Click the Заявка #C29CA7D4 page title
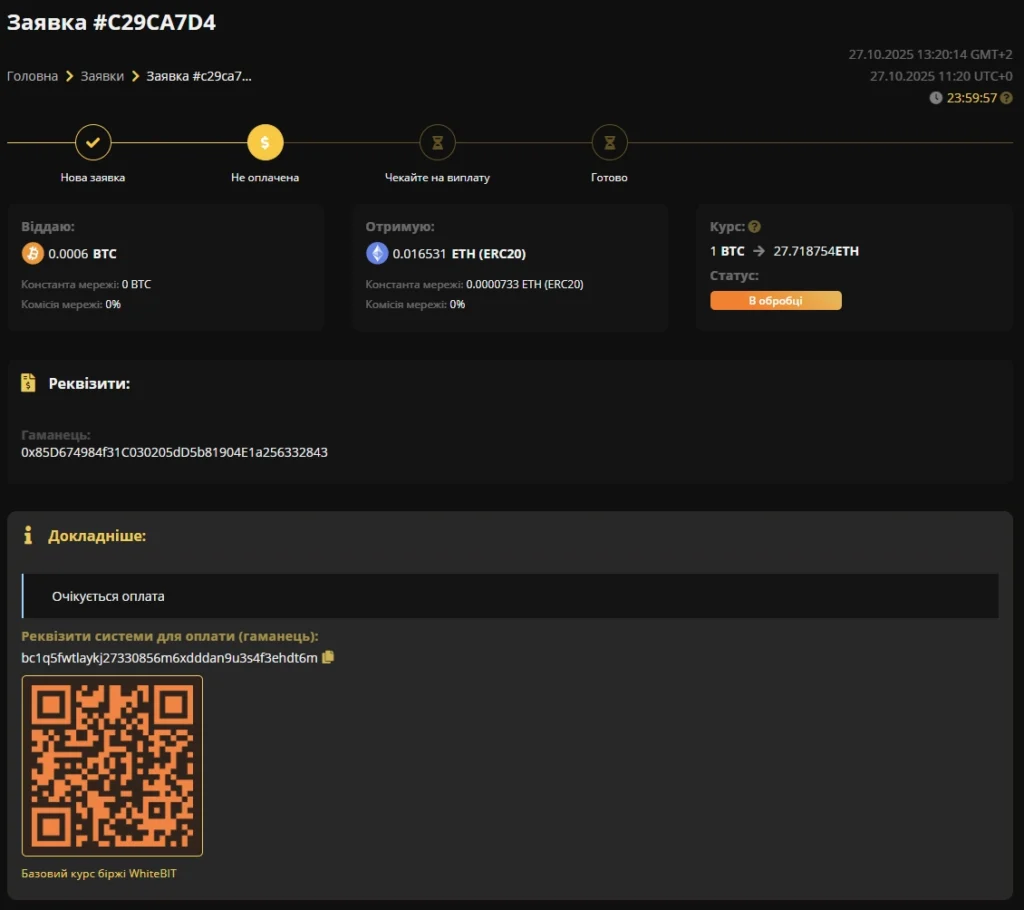Screen dimensions: 1024x910 (x=111, y=22)
